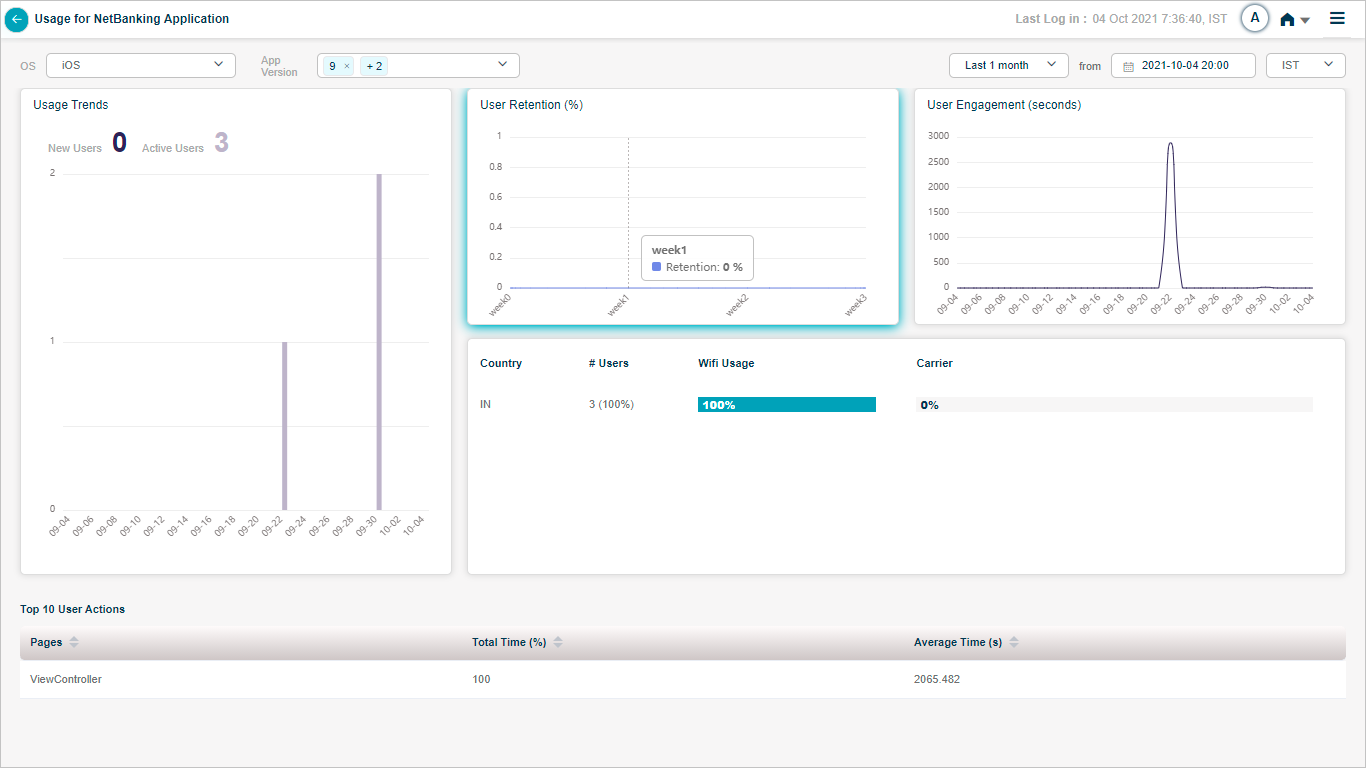Click the # Users column header
This screenshot has height=768, width=1366.
(609, 363)
